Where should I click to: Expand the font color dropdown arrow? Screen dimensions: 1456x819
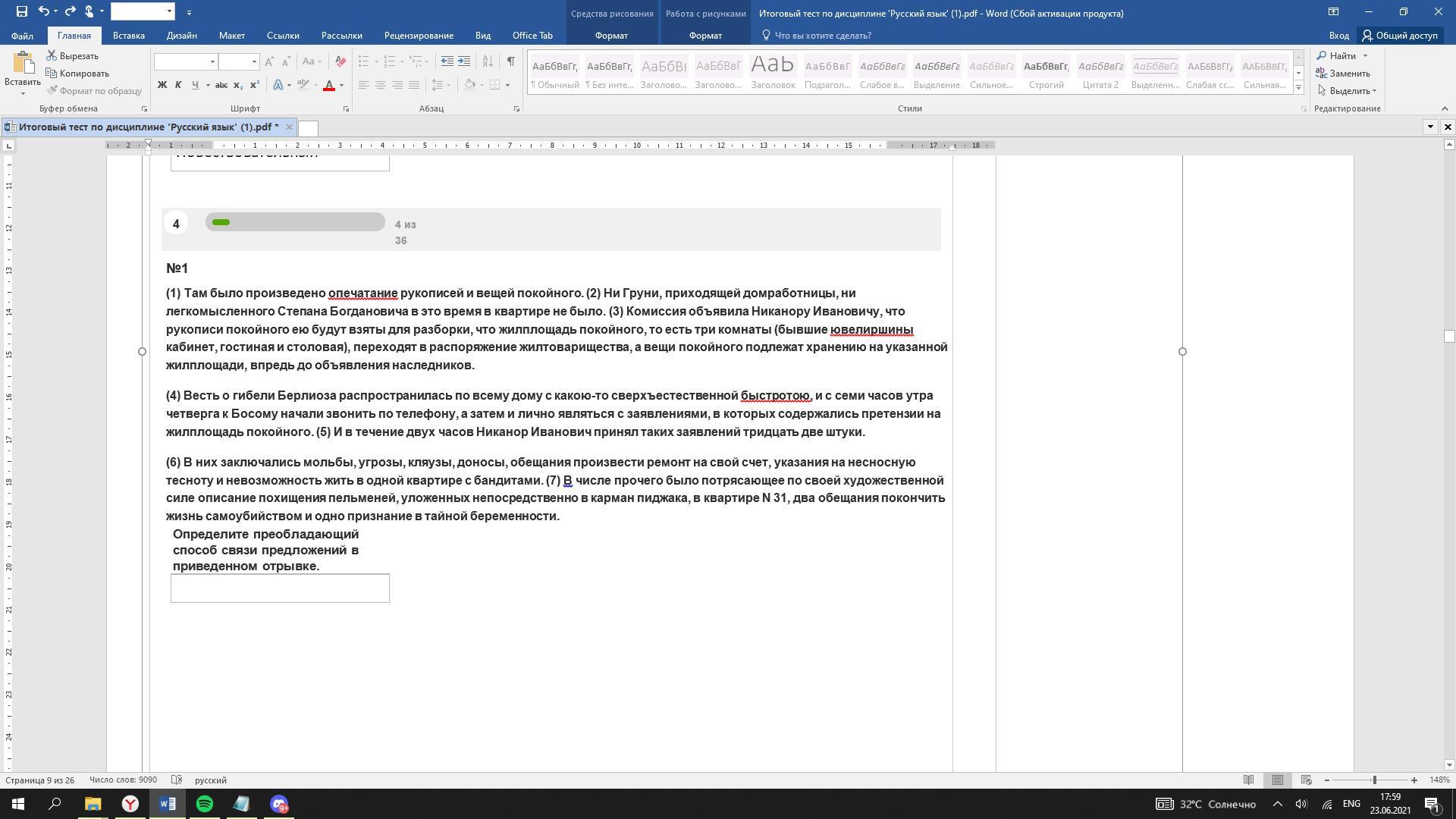coord(341,85)
